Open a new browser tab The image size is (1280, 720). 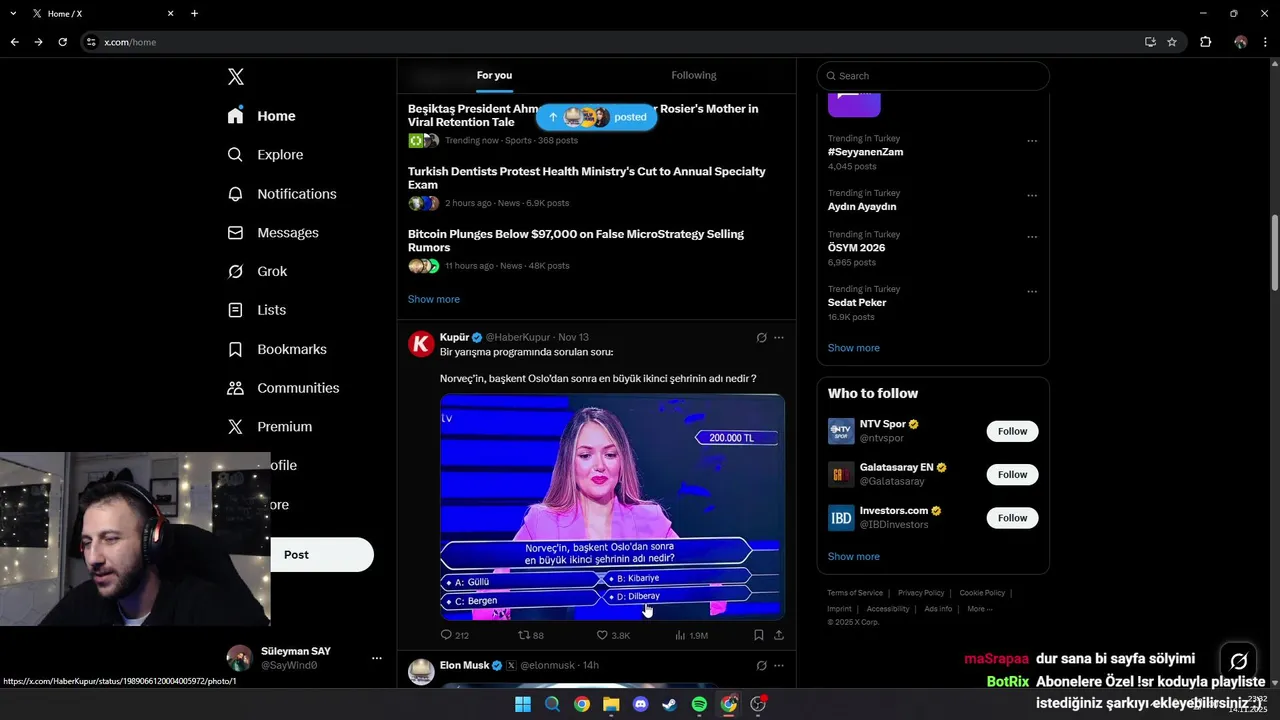click(194, 14)
